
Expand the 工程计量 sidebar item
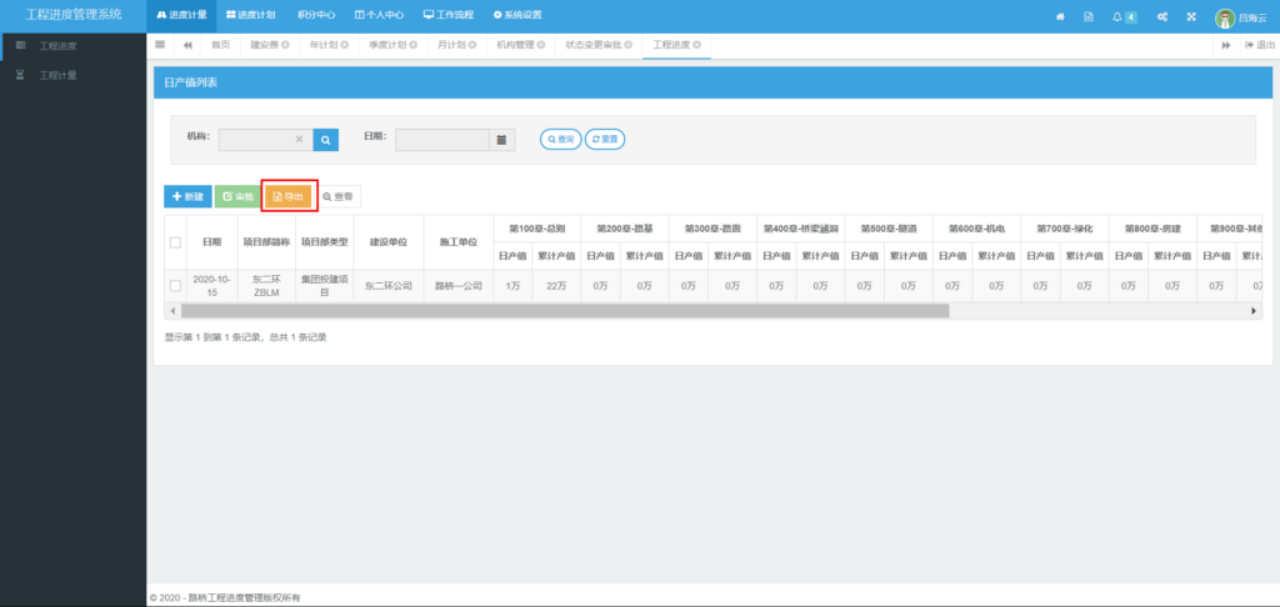click(x=57, y=75)
